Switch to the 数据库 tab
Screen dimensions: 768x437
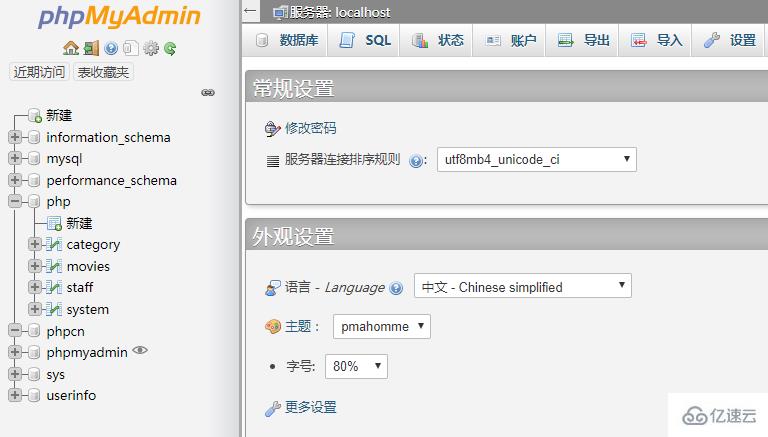coord(286,40)
